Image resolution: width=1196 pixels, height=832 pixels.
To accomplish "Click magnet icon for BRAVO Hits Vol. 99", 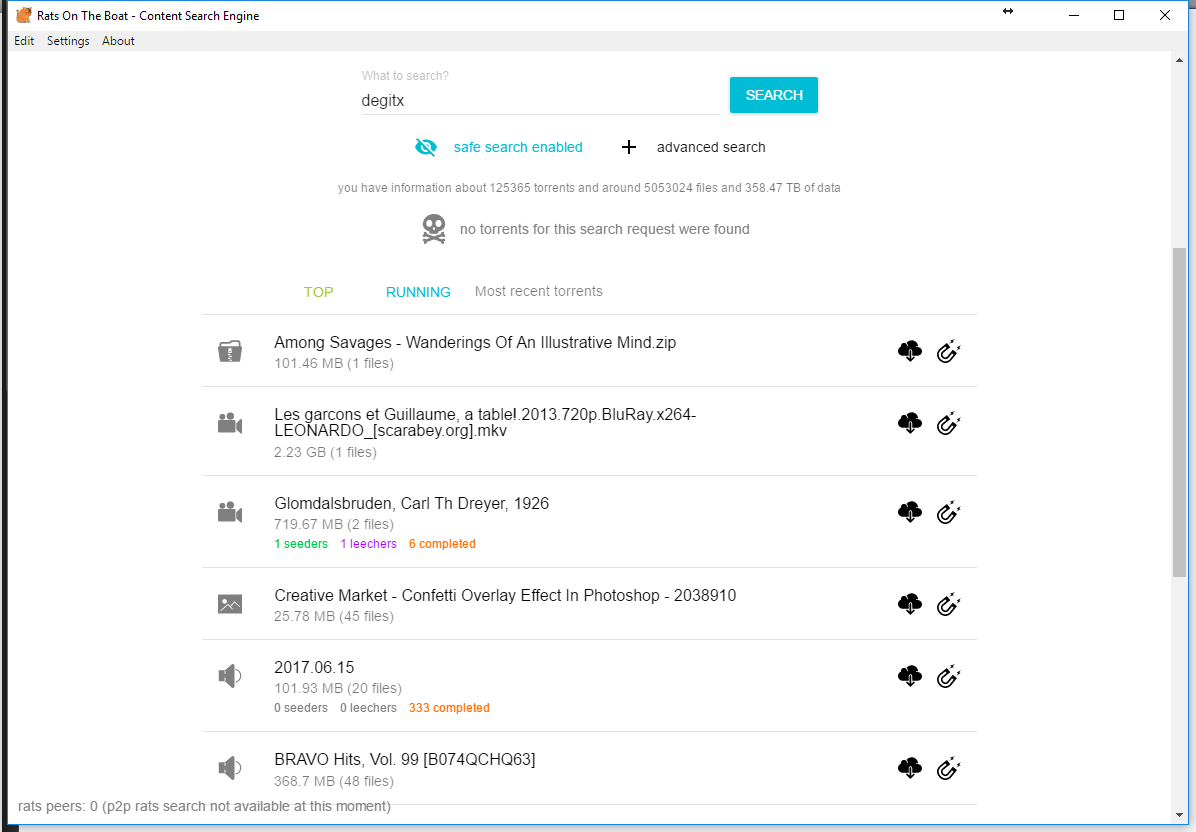I will point(948,768).
